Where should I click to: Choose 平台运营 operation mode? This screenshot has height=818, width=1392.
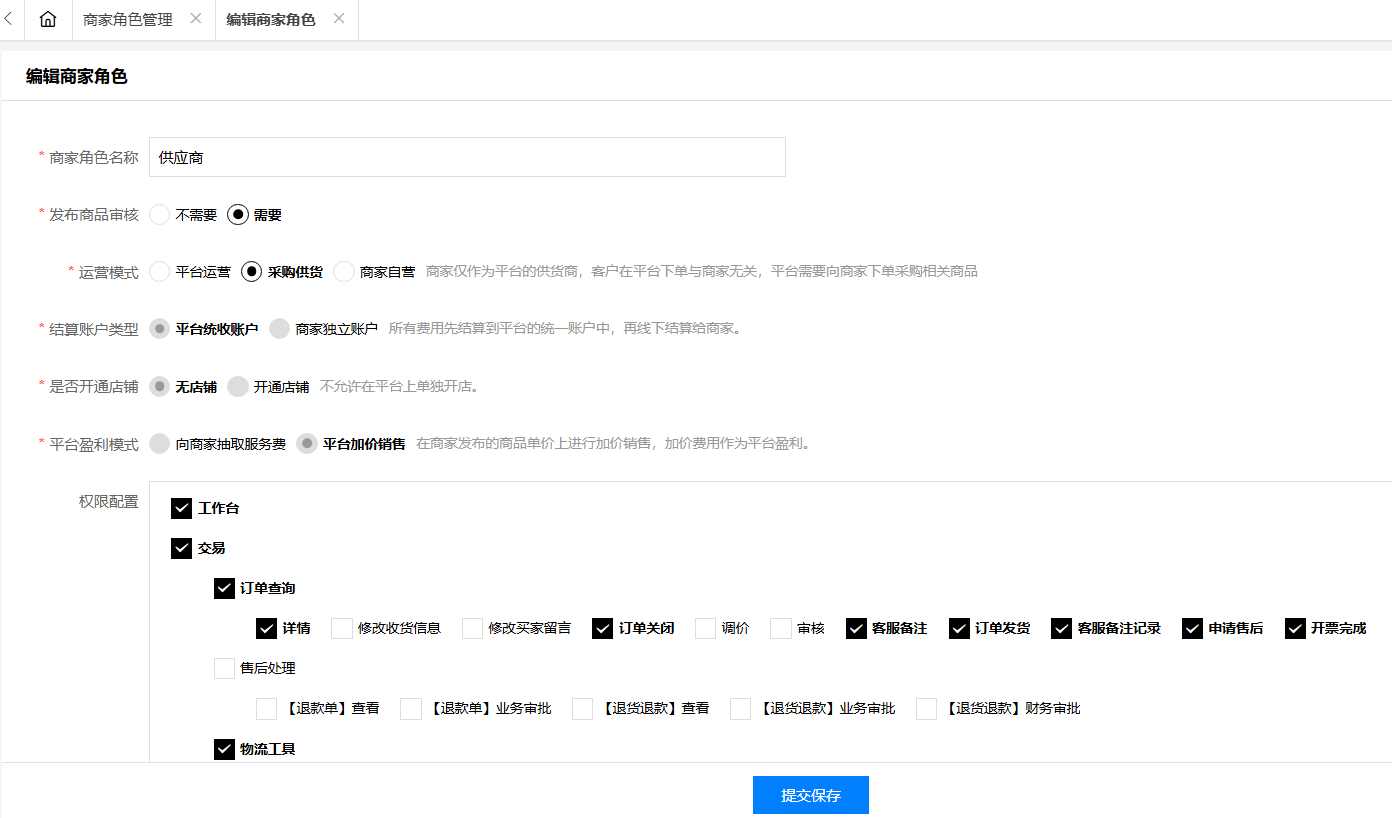tap(160, 272)
